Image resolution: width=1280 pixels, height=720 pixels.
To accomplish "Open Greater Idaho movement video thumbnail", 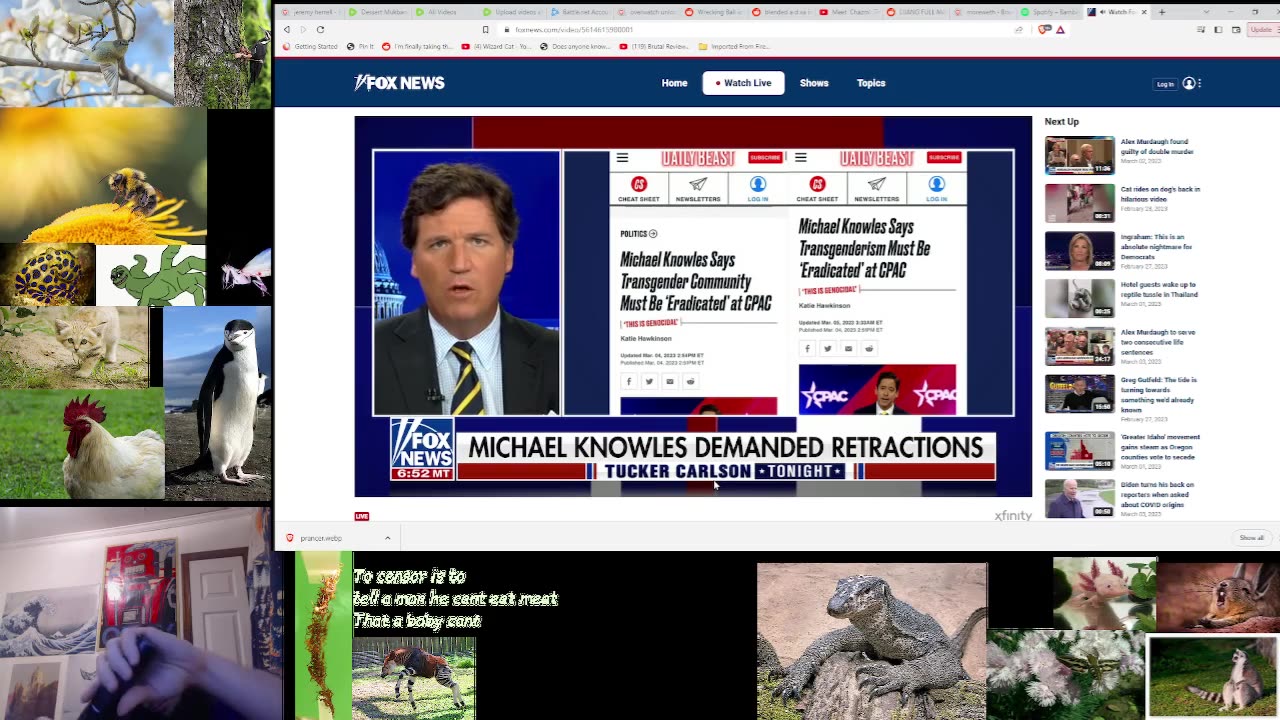I will point(1079,451).
